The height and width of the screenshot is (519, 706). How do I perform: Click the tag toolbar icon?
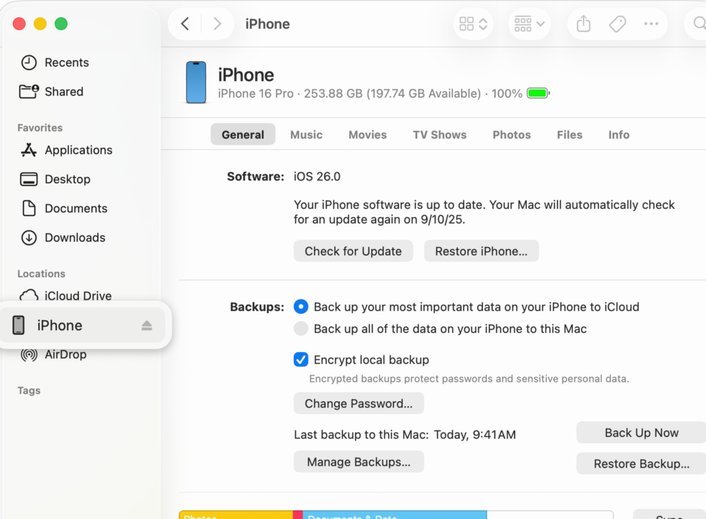coord(617,24)
